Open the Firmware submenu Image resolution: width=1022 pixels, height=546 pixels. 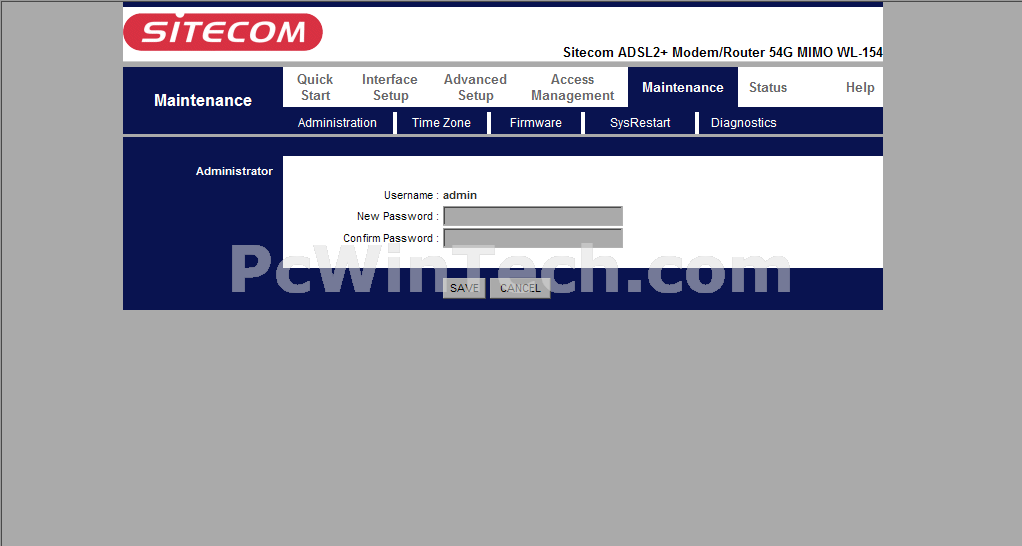click(536, 122)
